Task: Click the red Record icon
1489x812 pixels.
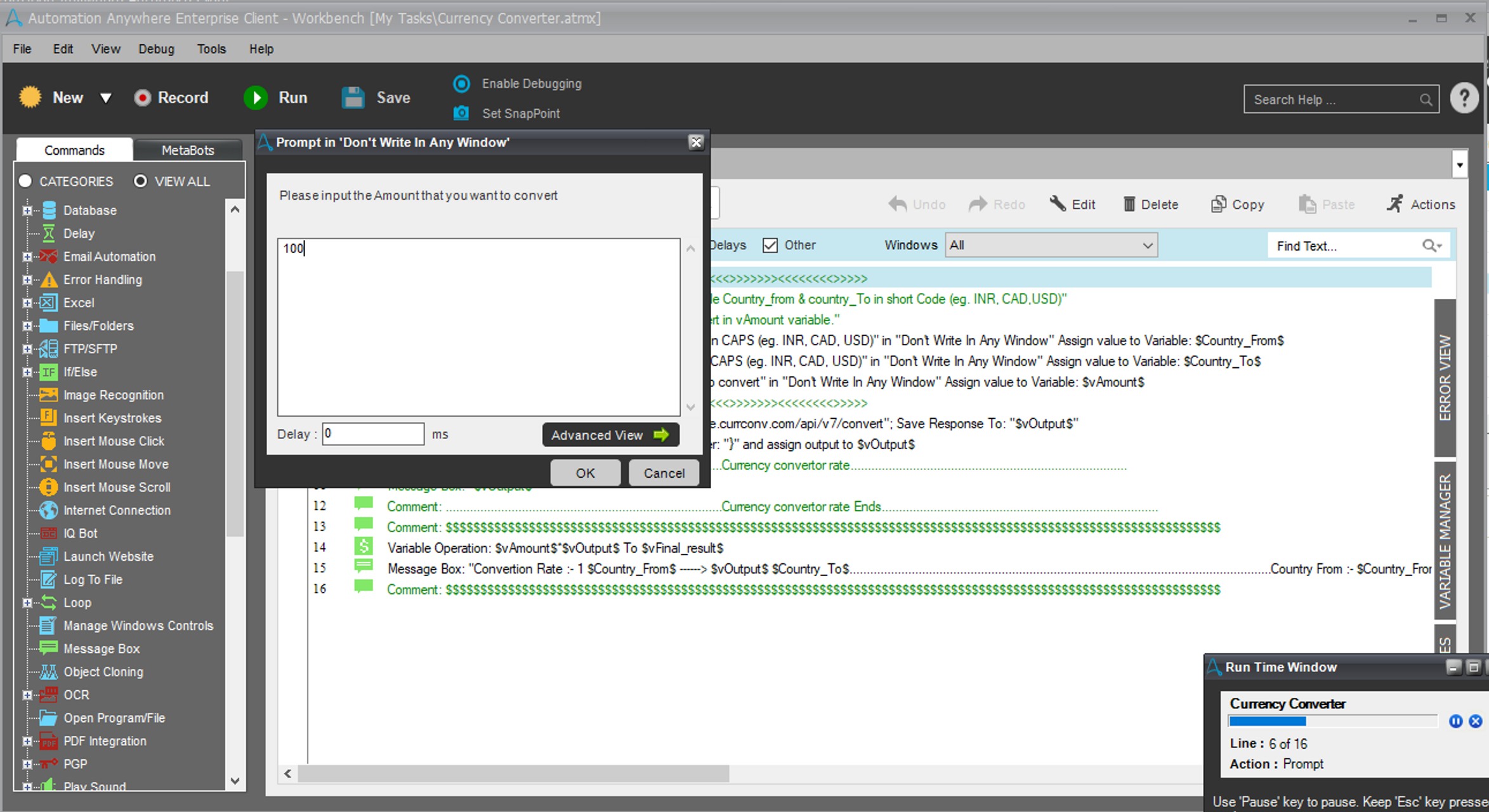Action: [142, 98]
